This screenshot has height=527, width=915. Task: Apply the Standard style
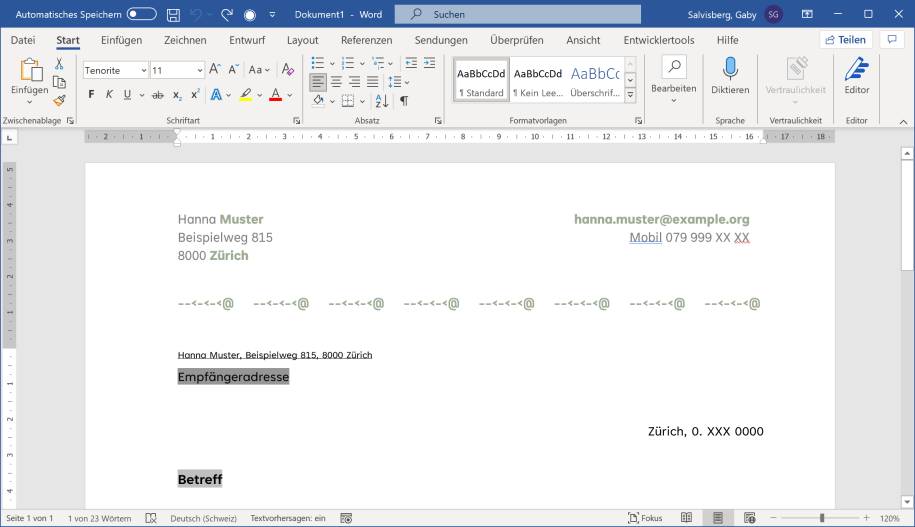click(481, 81)
